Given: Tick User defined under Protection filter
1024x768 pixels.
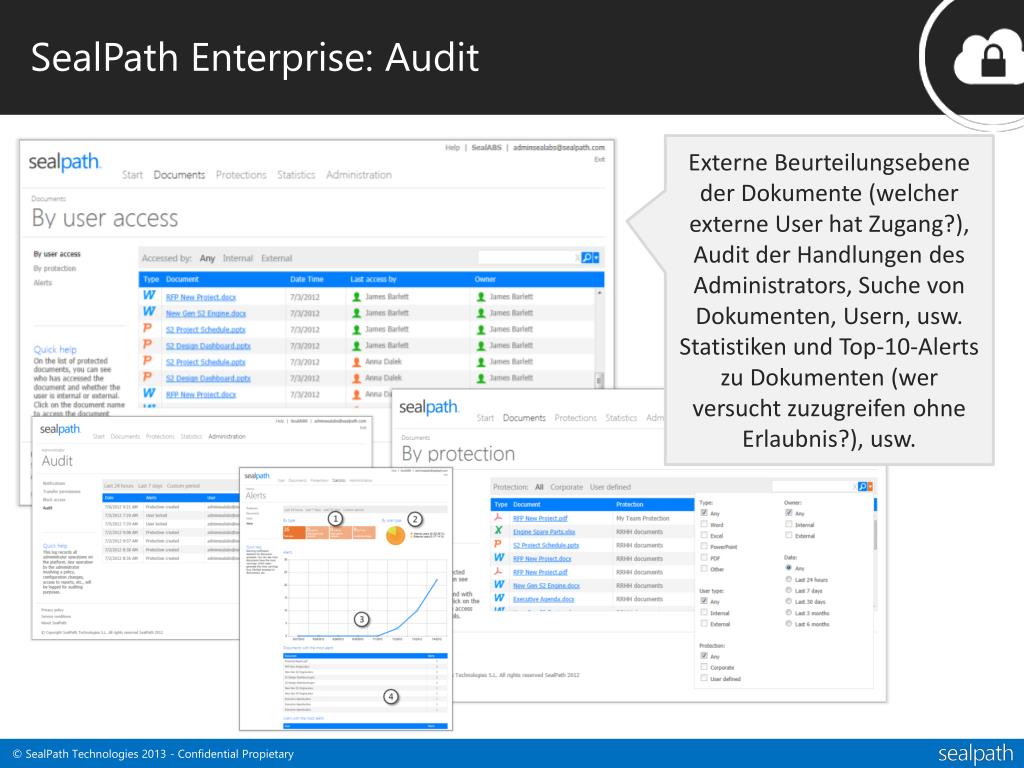Looking at the screenshot, I should point(704,678).
